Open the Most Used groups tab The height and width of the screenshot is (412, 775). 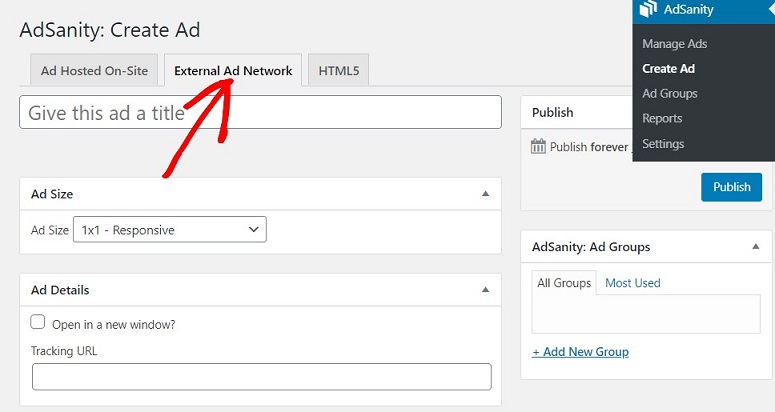(633, 283)
